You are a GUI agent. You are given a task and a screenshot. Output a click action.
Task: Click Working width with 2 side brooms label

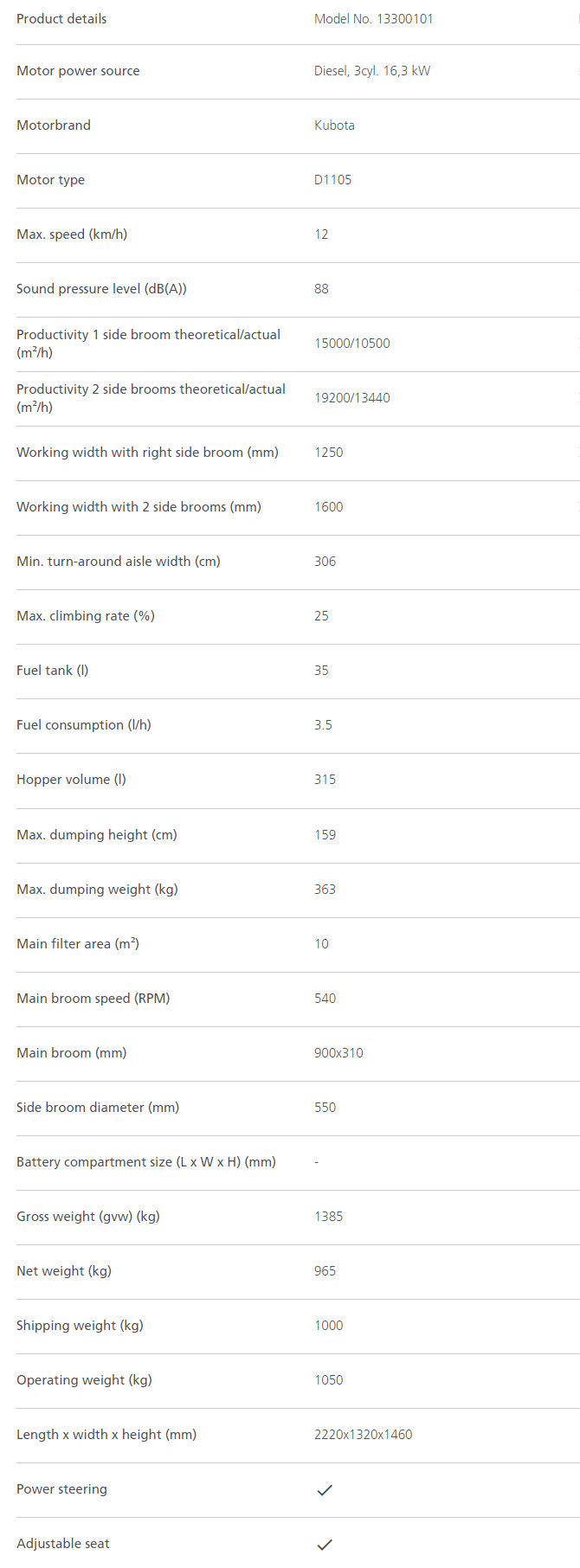(139, 507)
